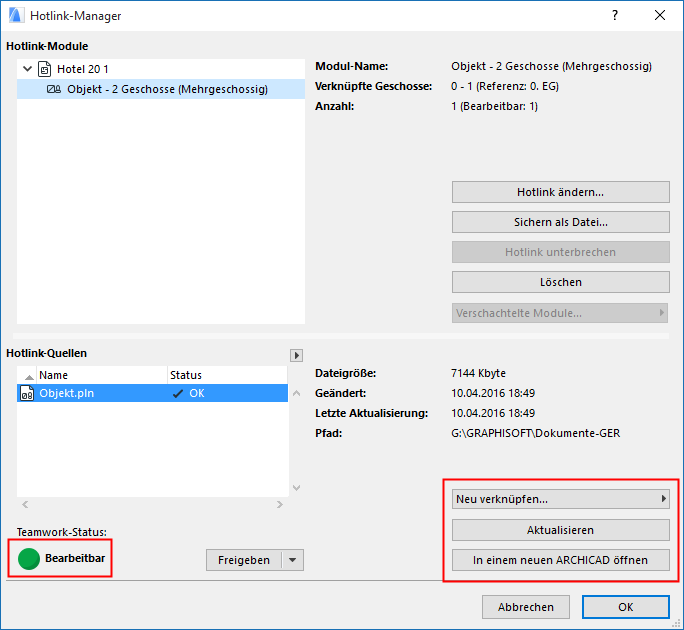This screenshot has height=630, width=684.
Task: Click the module icon beside Objekt - 2 Geschosse
Action: (54, 89)
